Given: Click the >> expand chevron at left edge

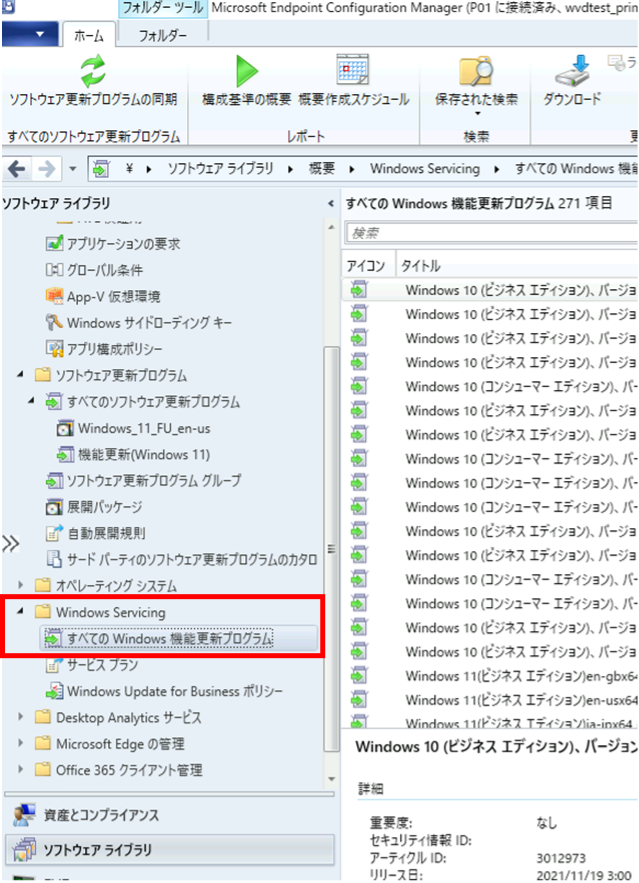Looking at the screenshot, I should pyautogui.click(x=11, y=543).
